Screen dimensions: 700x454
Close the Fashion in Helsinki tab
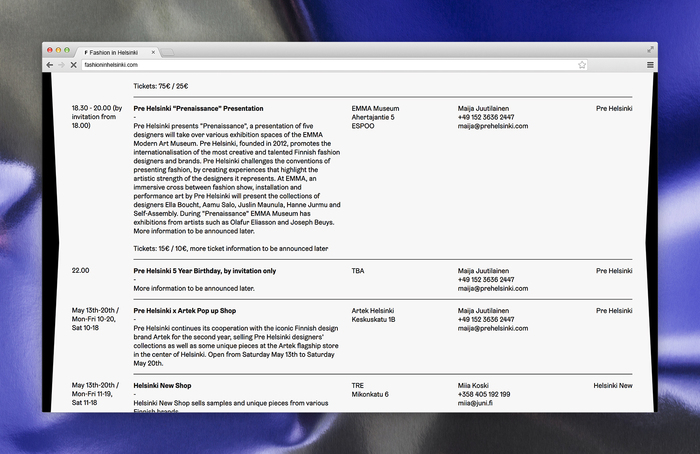coord(153,51)
